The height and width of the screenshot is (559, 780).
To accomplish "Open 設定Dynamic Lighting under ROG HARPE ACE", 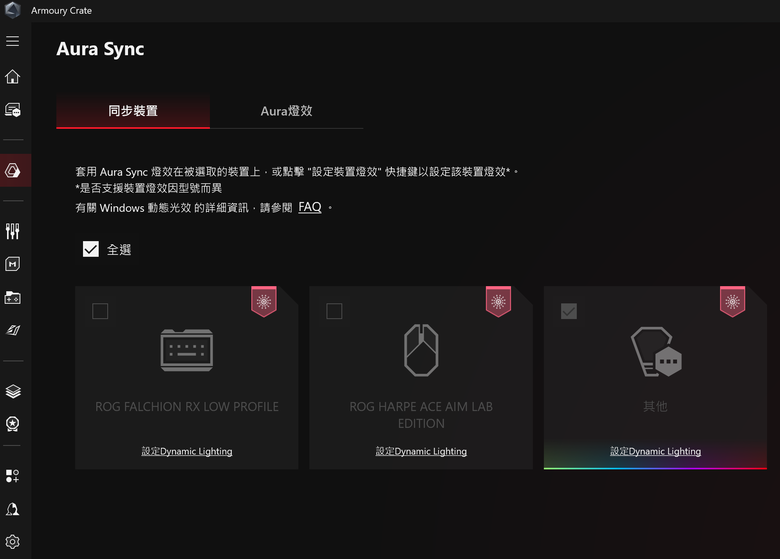I will coord(421,451).
